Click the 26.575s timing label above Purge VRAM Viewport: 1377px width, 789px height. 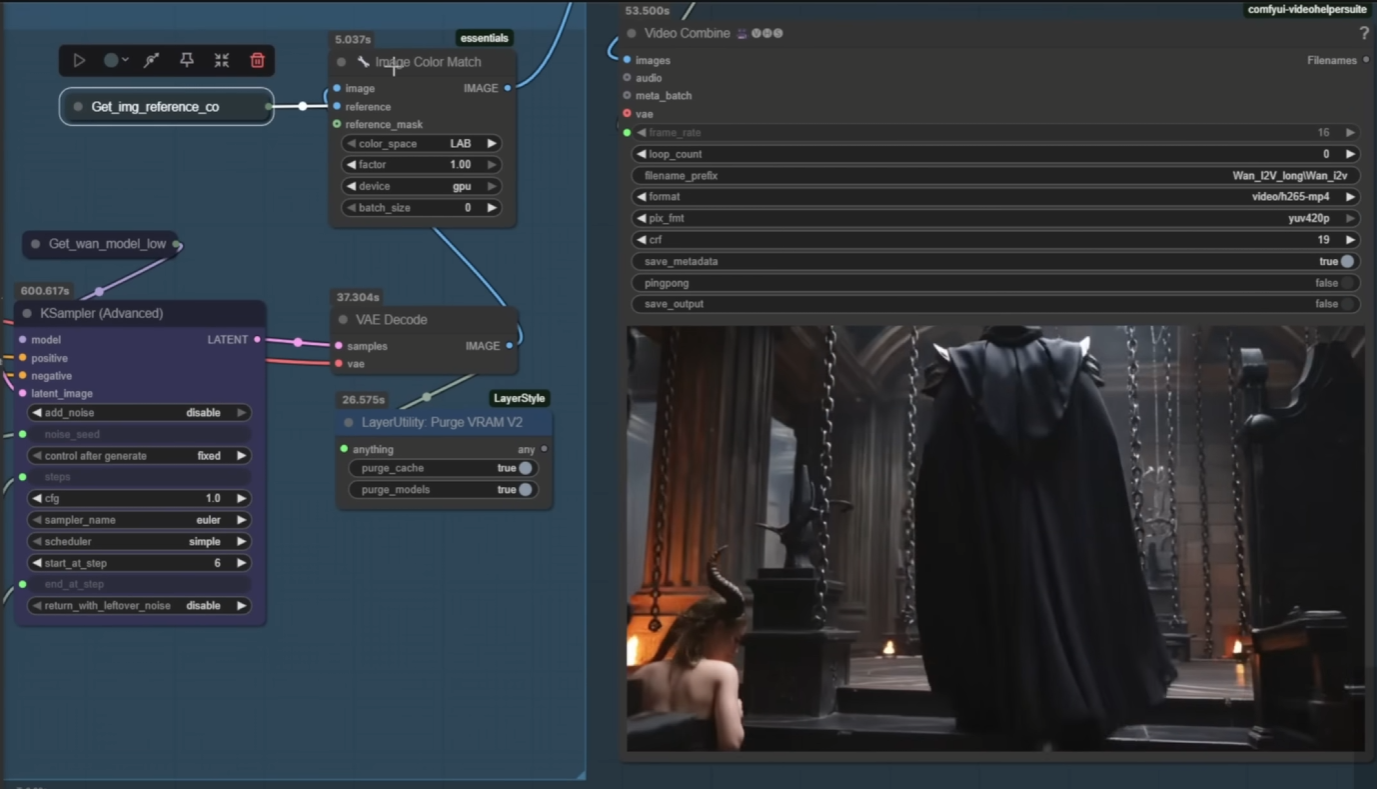tap(363, 400)
